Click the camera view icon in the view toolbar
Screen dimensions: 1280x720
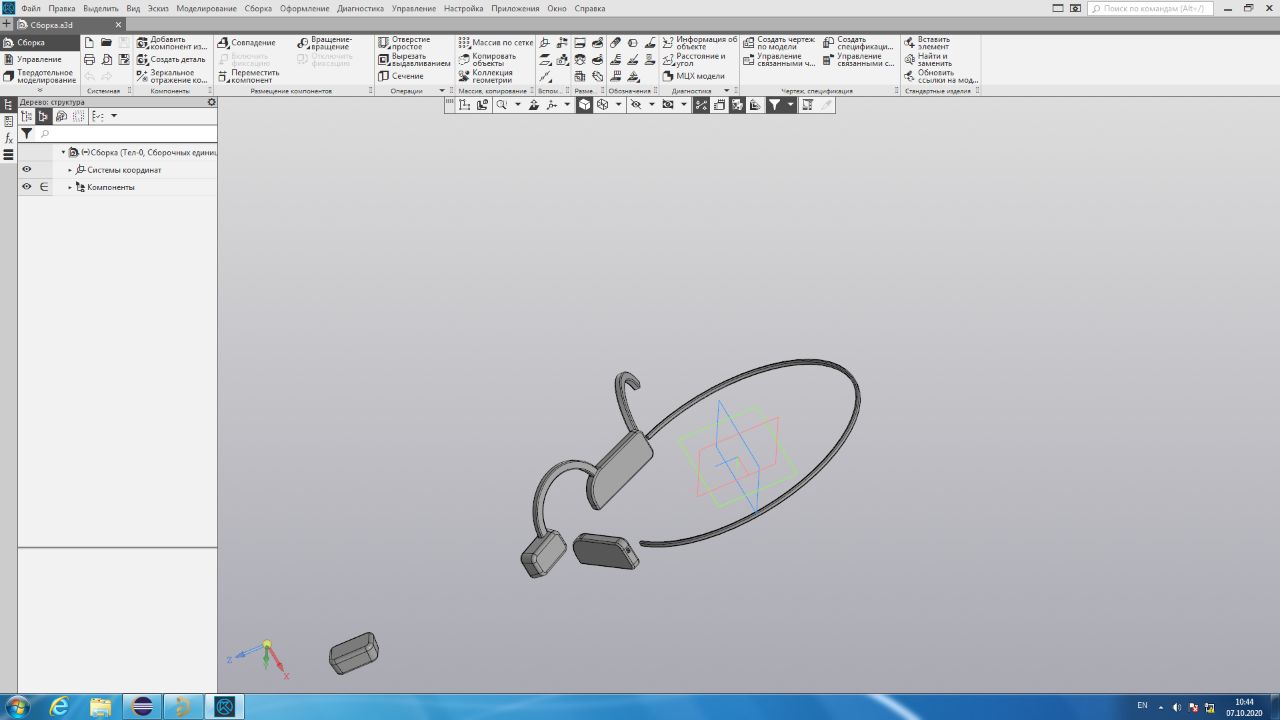(668, 104)
